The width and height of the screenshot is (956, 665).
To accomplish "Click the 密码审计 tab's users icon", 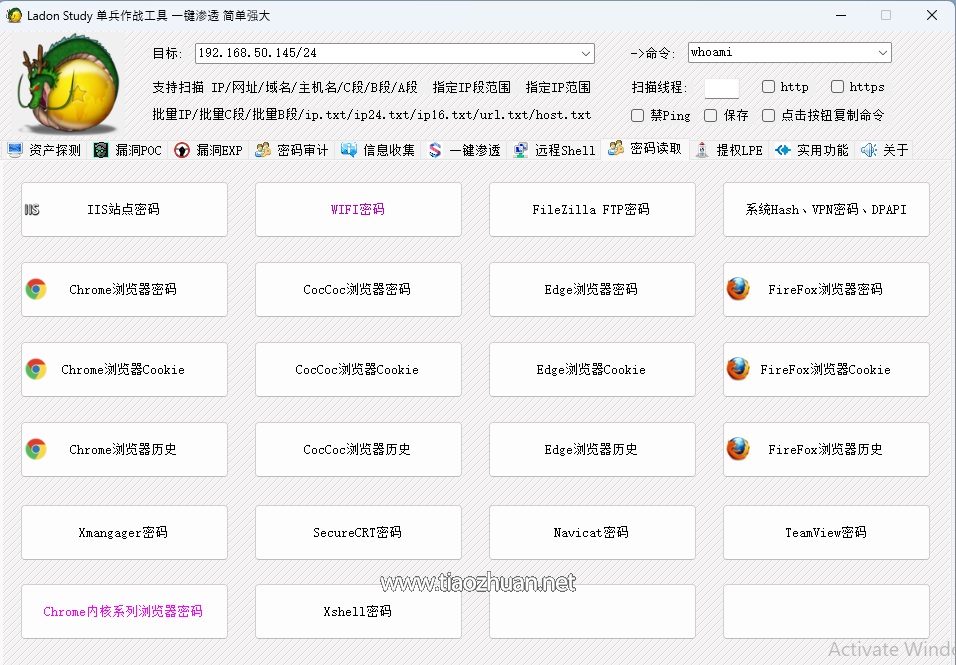I will point(263,150).
